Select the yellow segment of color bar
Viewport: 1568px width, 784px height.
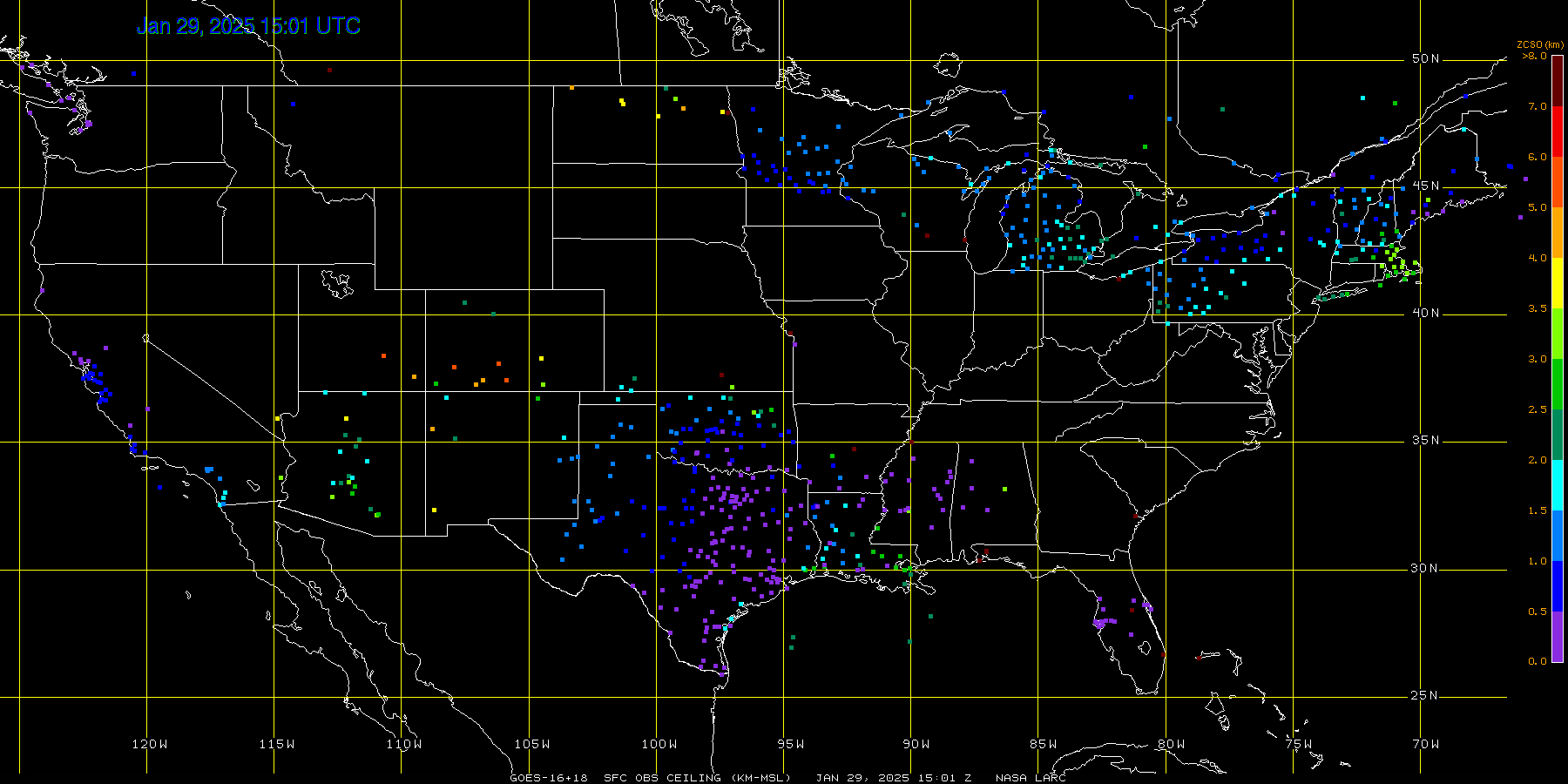tap(1558, 283)
